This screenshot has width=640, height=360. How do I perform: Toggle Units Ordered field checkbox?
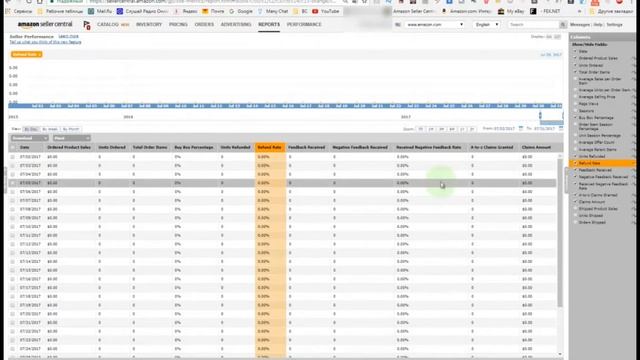576,65
